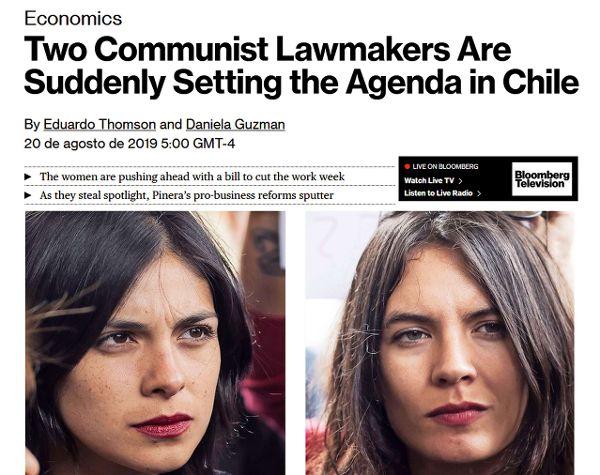The height and width of the screenshot is (475, 600).
Task: Open the left lawmaker photo
Action: (x=155, y=343)
